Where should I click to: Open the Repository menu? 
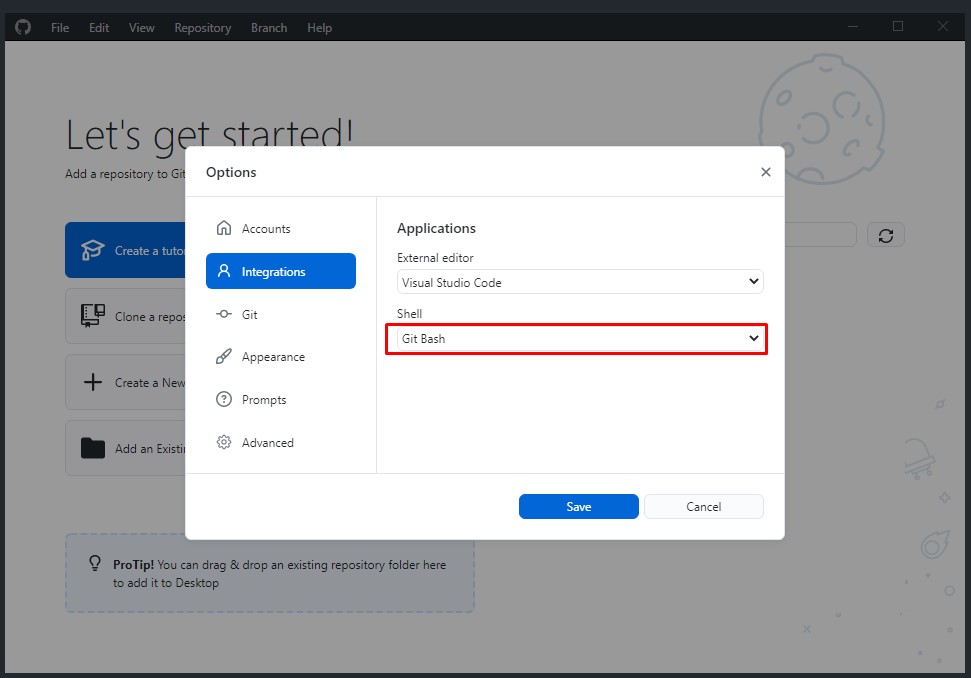click(202, 28)
